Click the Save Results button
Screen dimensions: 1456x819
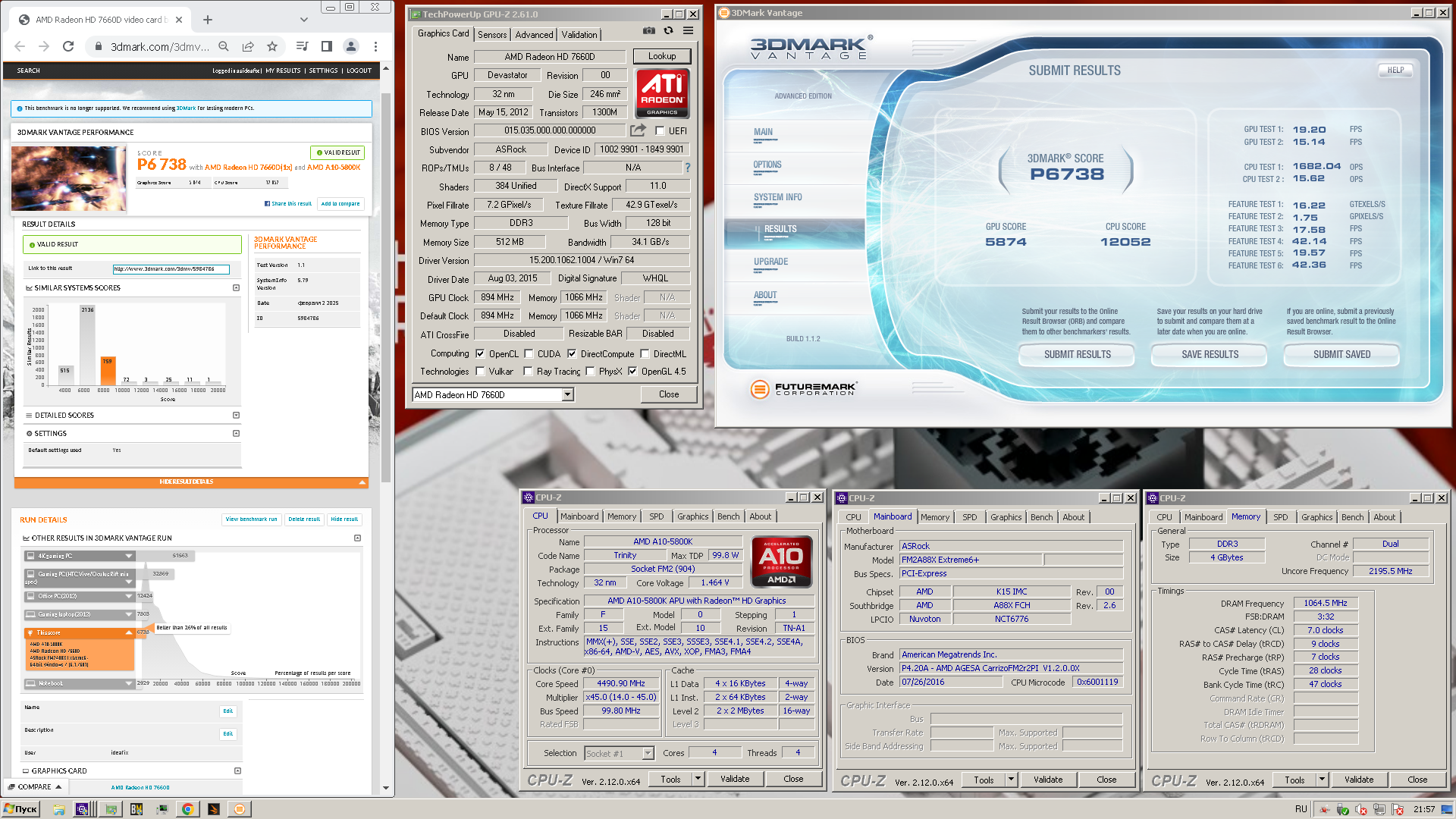click(1210, 354)
